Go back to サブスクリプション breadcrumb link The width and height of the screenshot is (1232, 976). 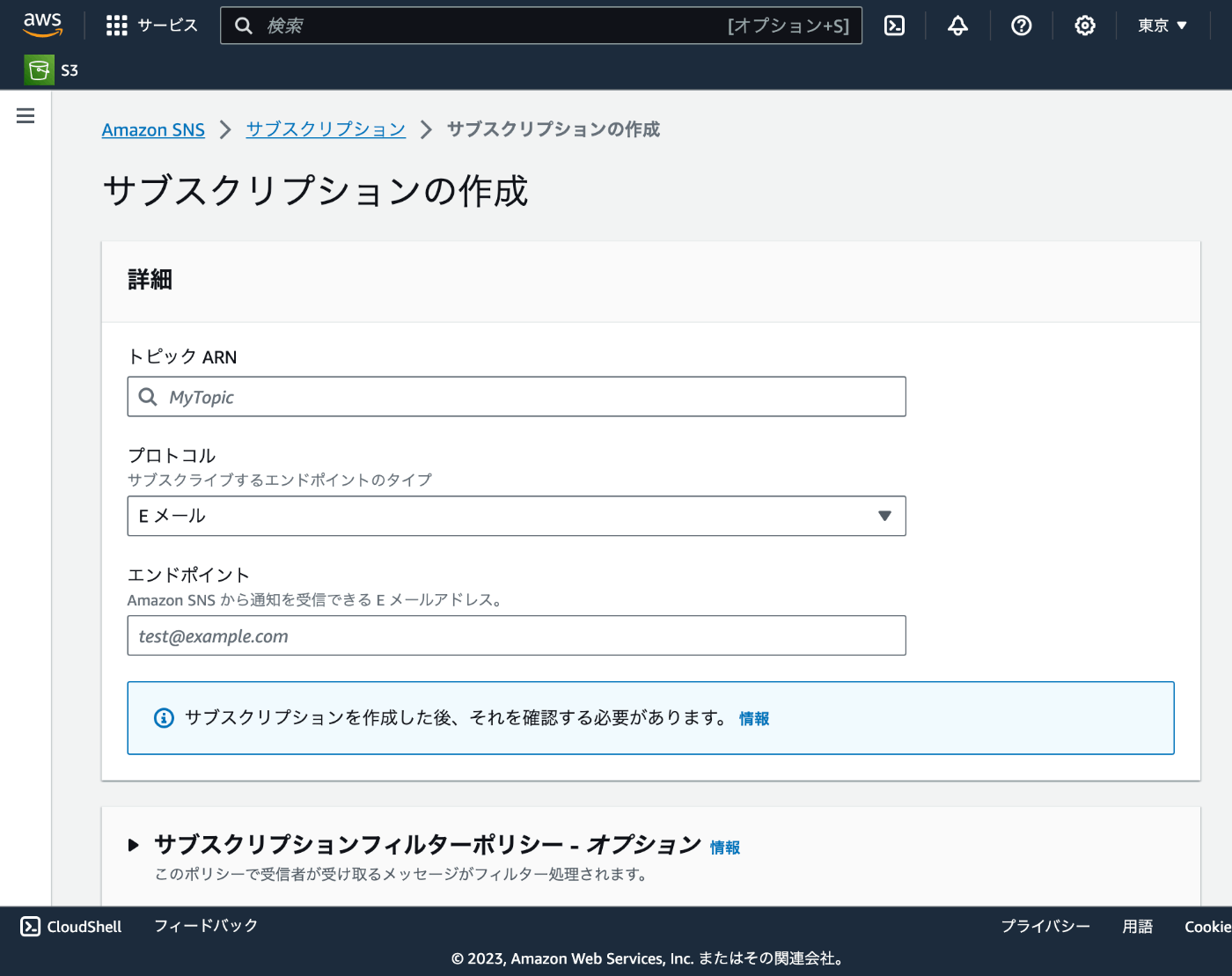[x=326, y=129]
